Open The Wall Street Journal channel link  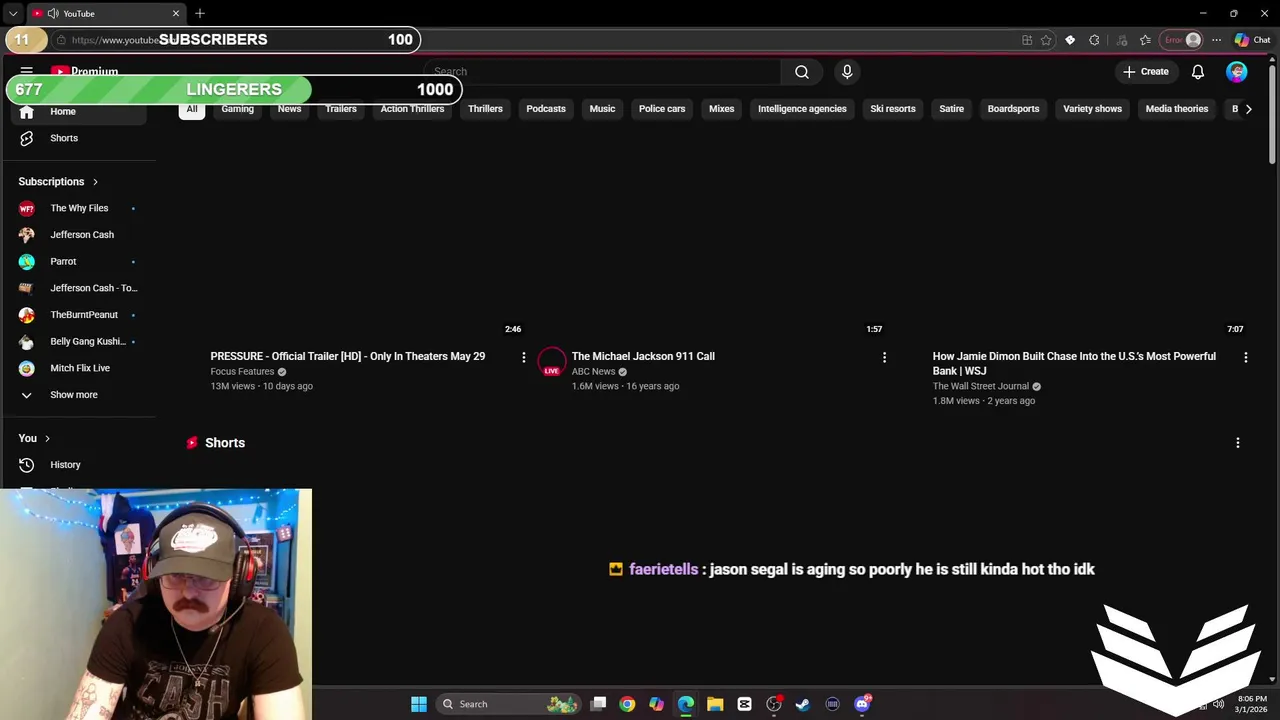[x=980, y=386]
